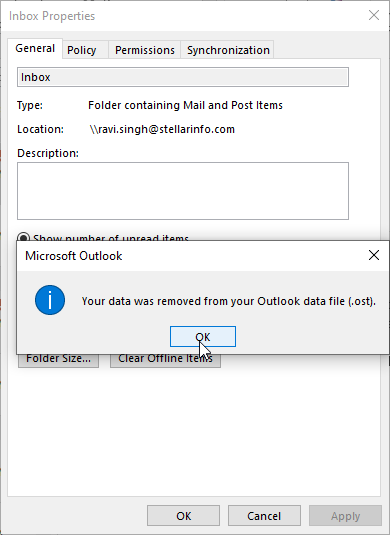
Task: Close the Microsoft Outlook message box
Action: (x=374, y=255)
